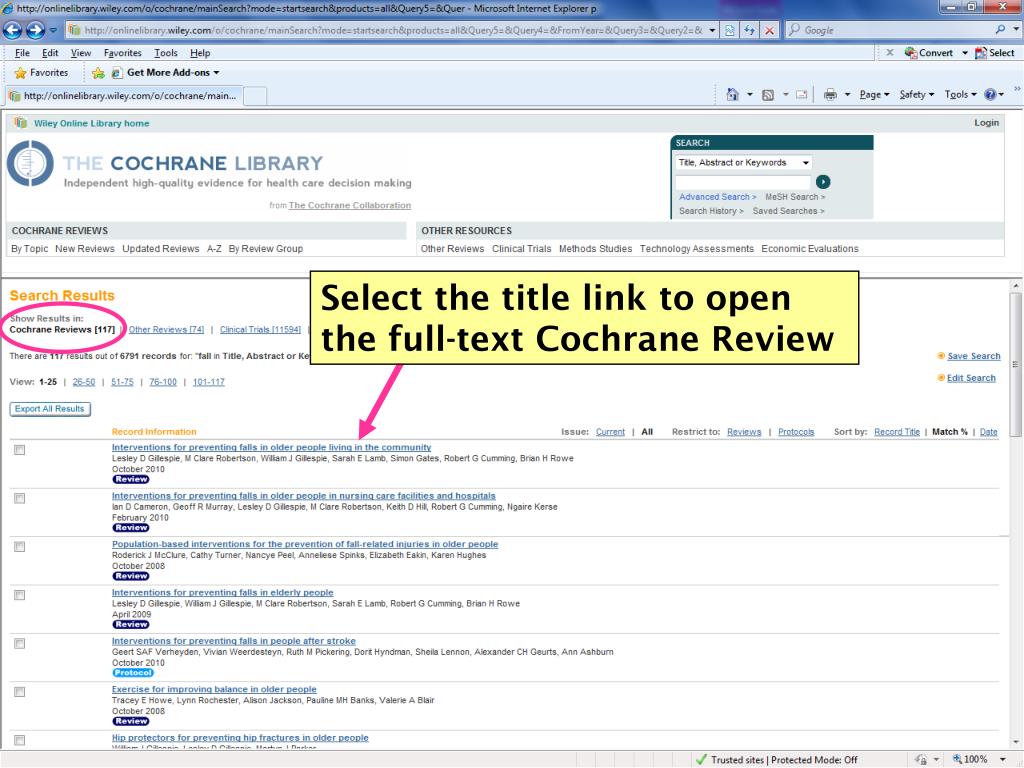This screenshot has width=1024, height=768.
Task: Open the Edit menu
Action: click(x=50, y=53)
